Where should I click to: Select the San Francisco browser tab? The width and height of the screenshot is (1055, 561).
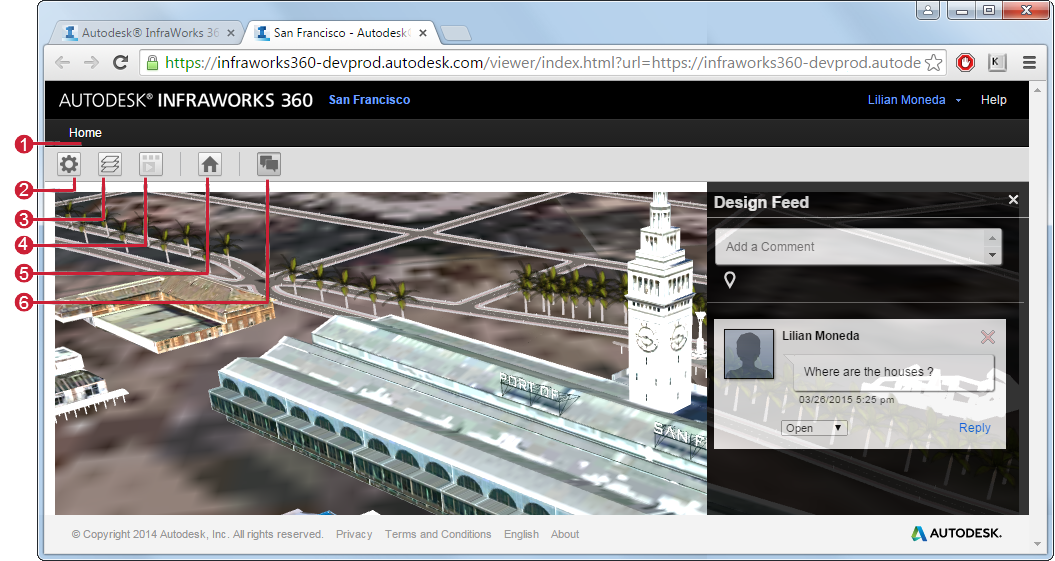[341, 32]
